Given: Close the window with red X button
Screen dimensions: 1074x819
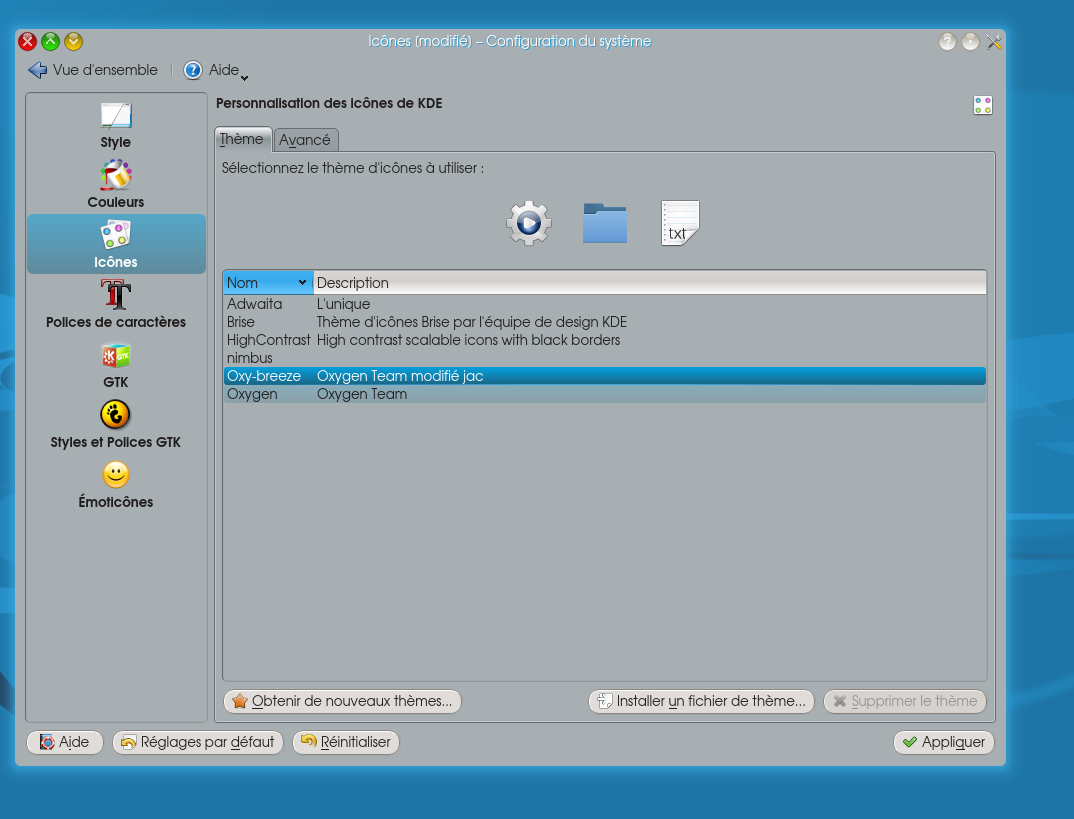Looking at the screenshot, I should tap(27, 42).
